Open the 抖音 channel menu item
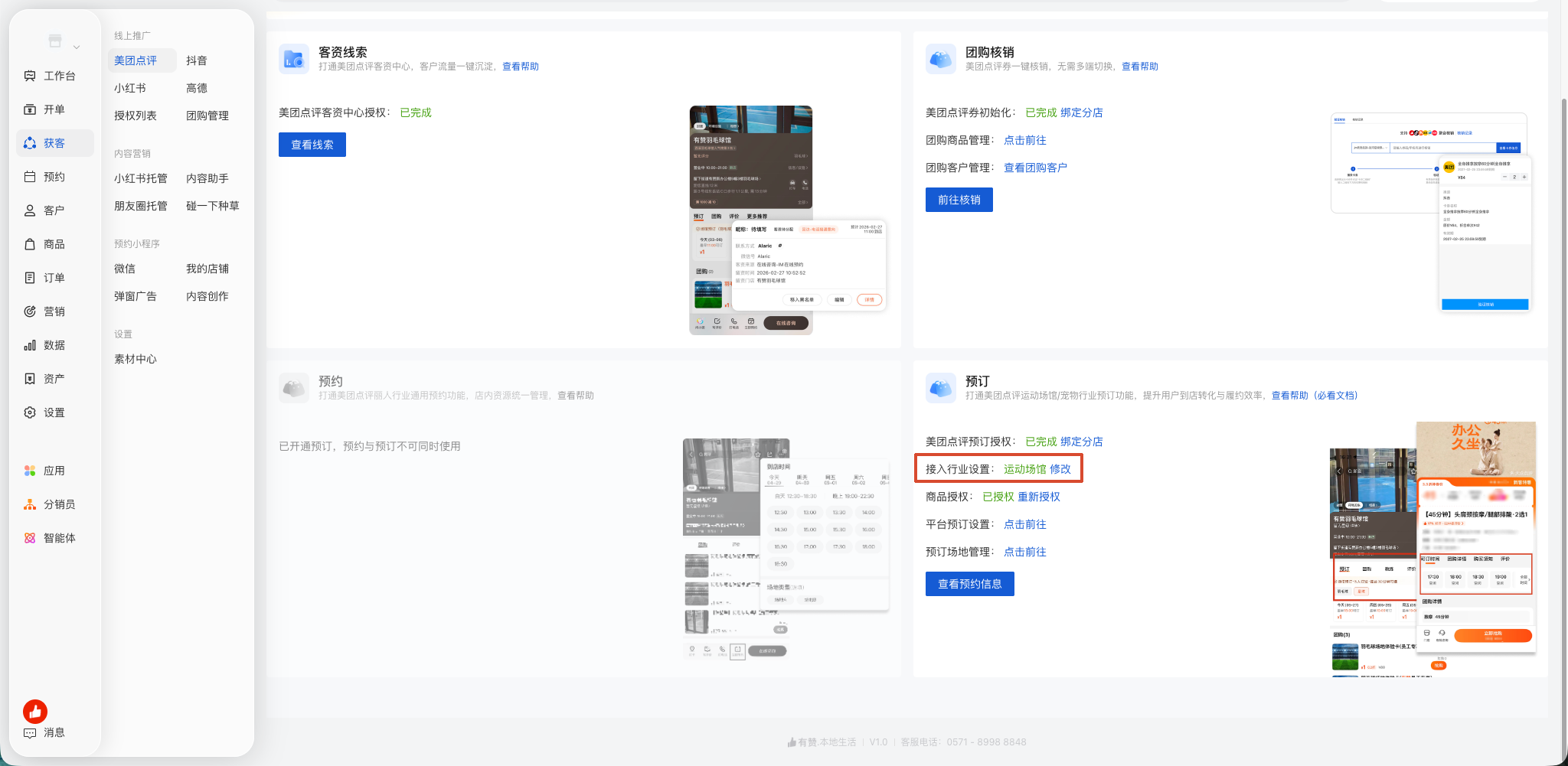 coord(197,60)
